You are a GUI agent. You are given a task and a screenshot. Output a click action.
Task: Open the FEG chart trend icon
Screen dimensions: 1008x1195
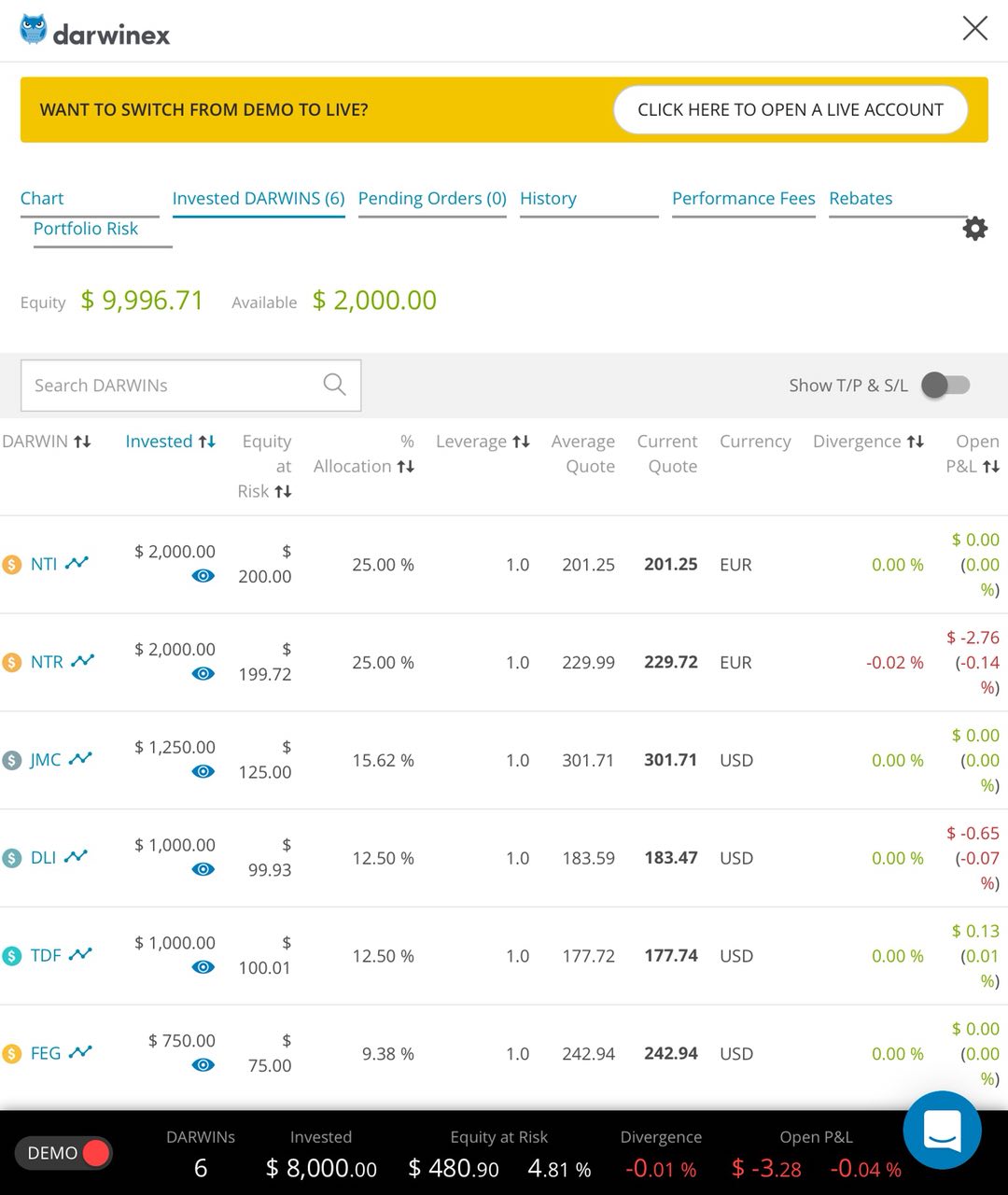[x=80, y=1052]
